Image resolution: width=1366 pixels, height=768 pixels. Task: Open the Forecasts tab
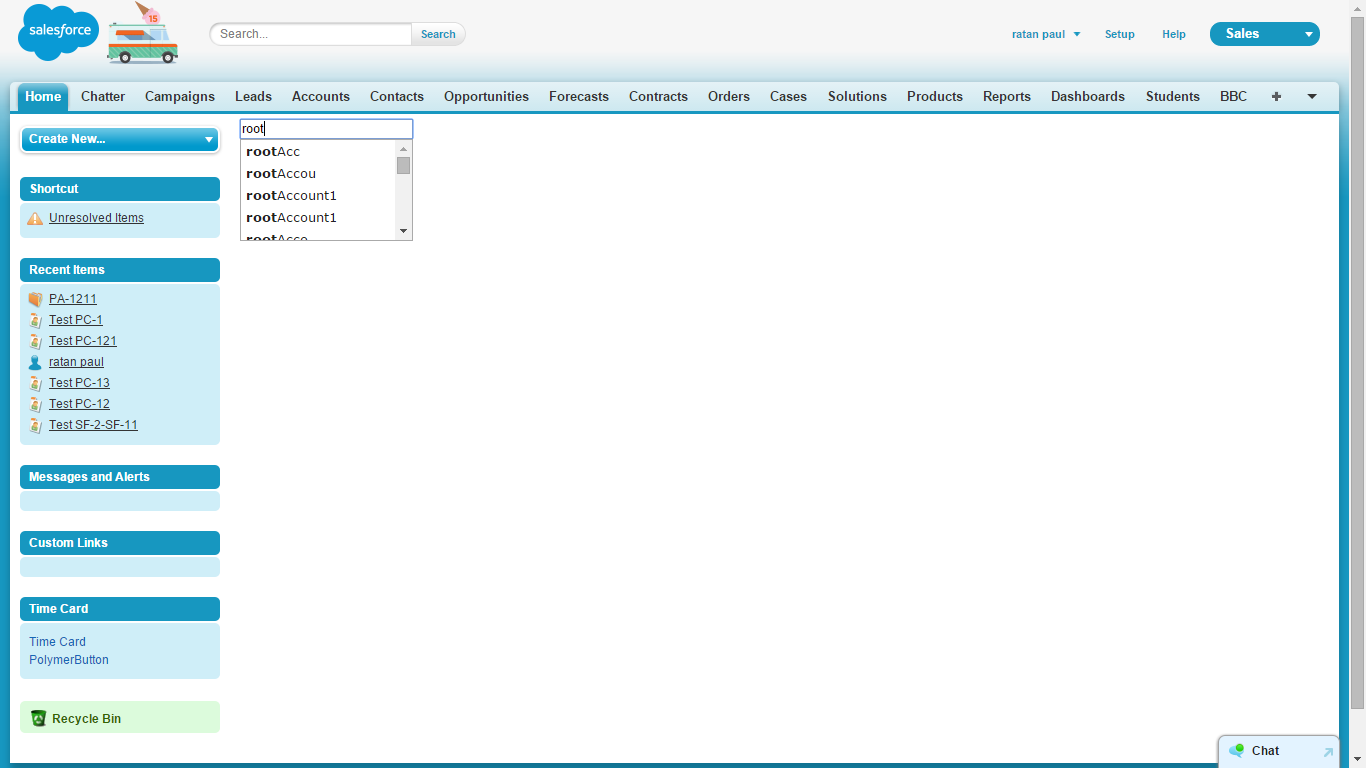[579, 97]
